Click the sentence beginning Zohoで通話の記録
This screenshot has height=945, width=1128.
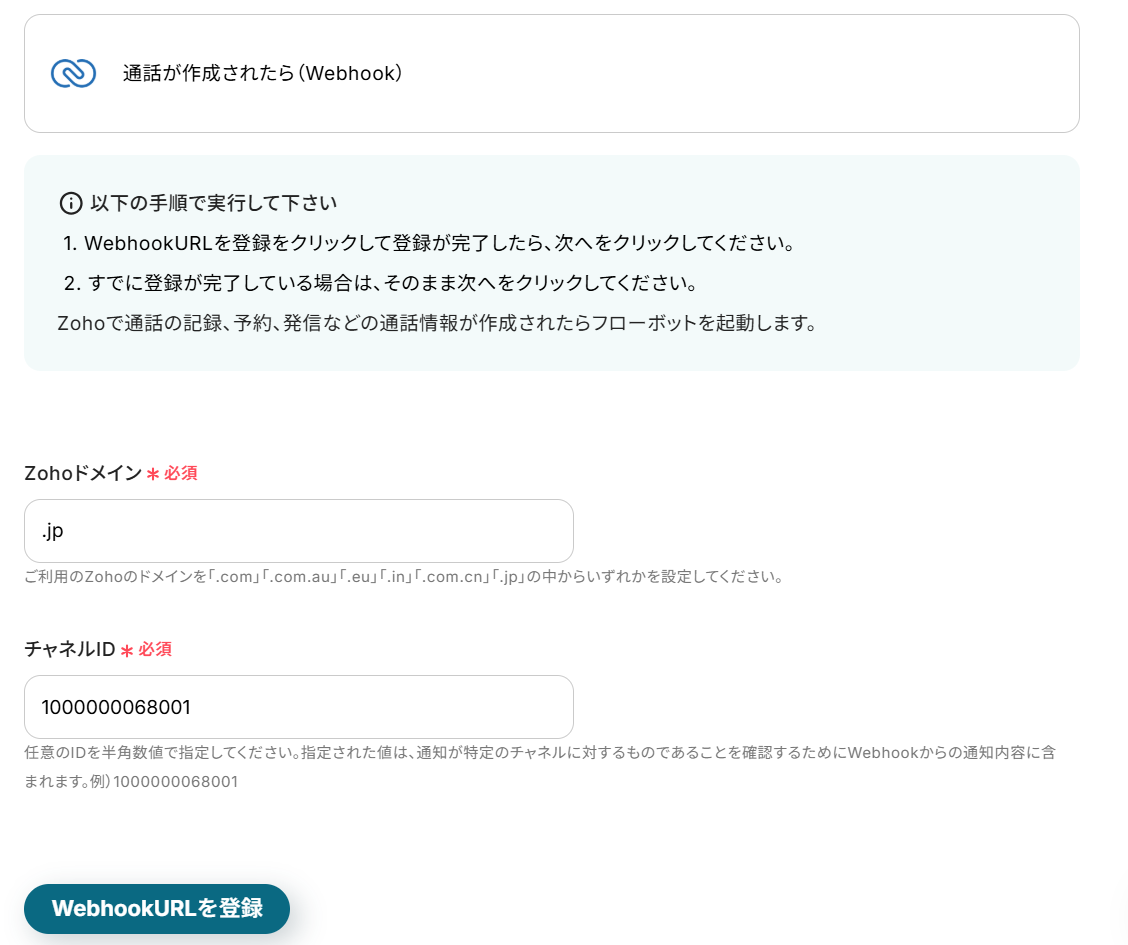[x=437, y=324]
